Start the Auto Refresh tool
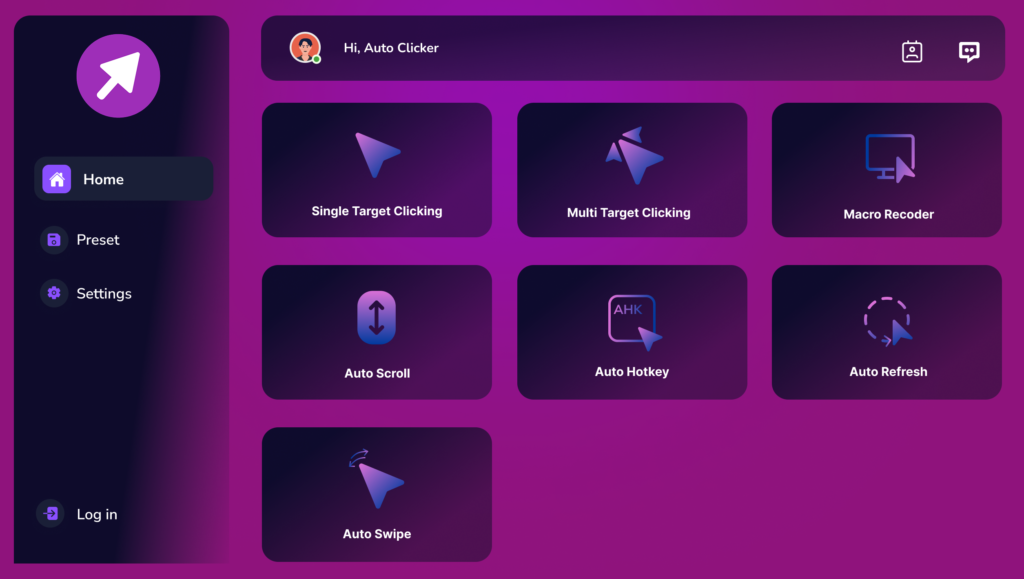Screen dimensions: 1024x579 click(886, 332)
